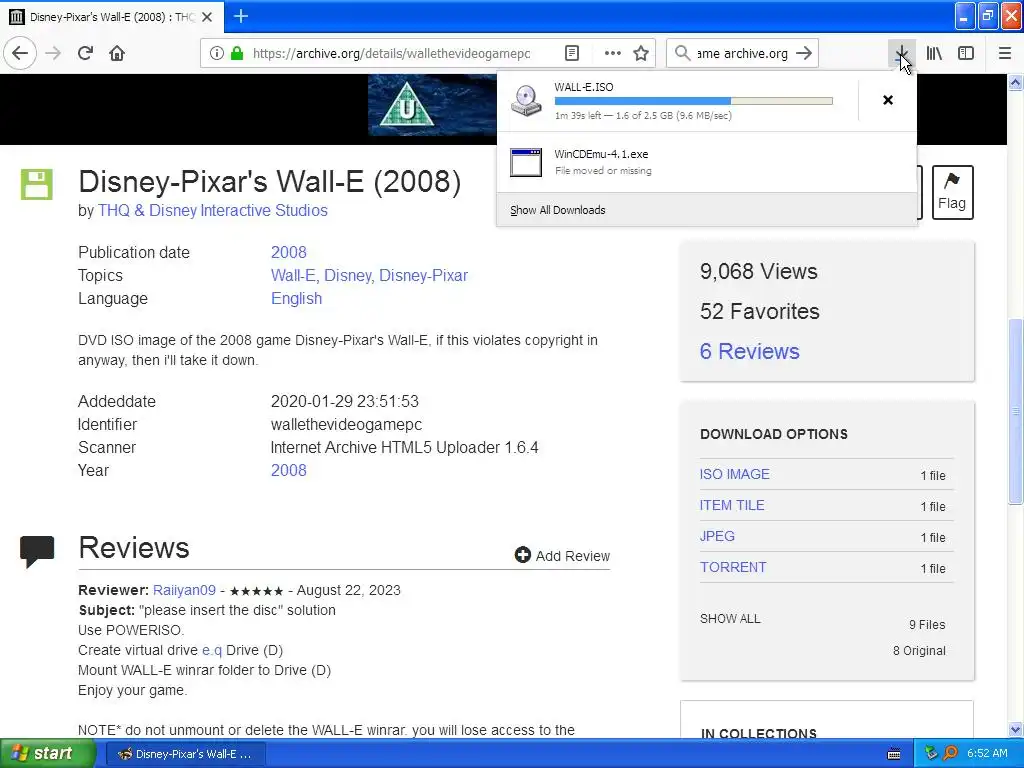Click the address bar URL field
This screenshot has height=768, width=1024.
pos(391,54)
